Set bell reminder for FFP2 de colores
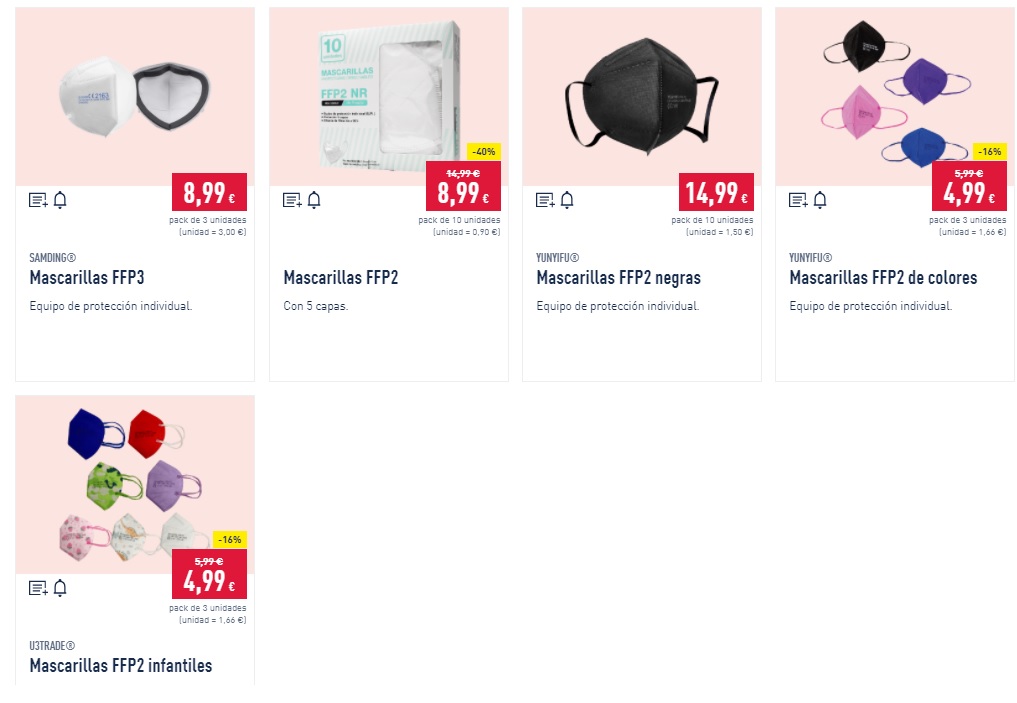This screenshot has height=703, width=1017. pos(820,200)
